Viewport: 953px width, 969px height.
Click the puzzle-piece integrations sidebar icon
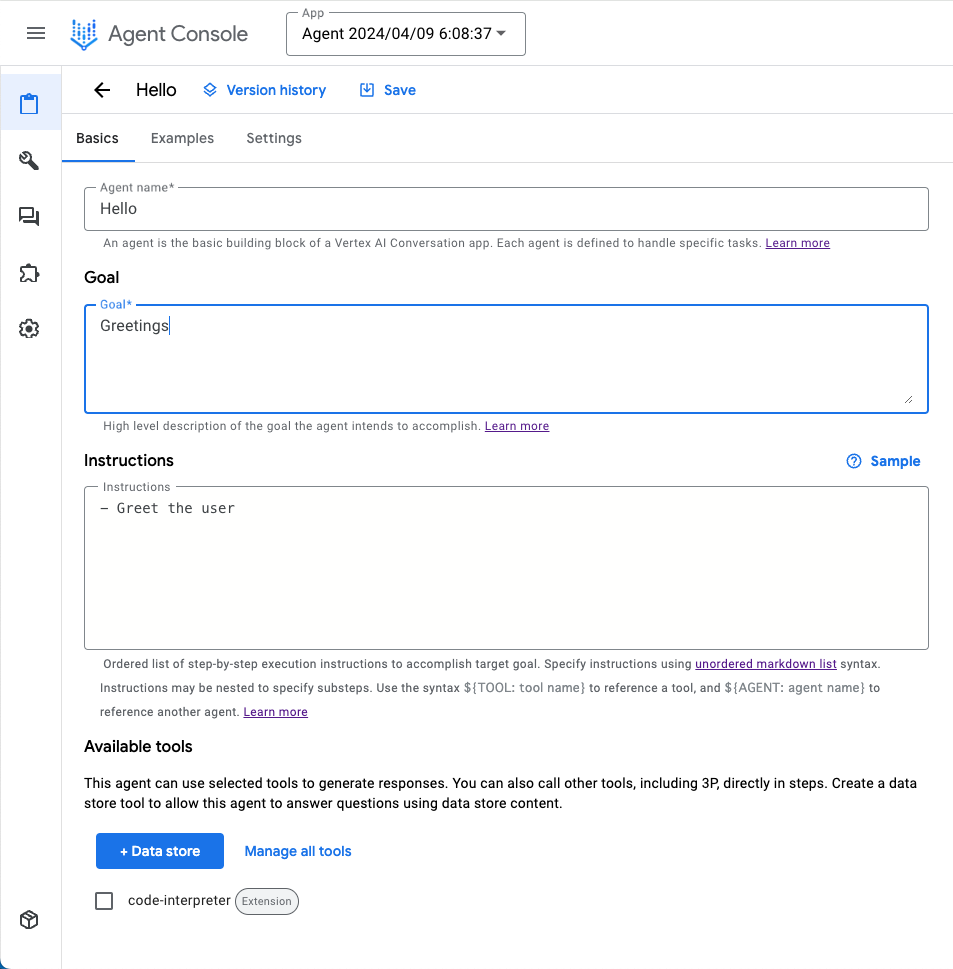tap(30, 272)
